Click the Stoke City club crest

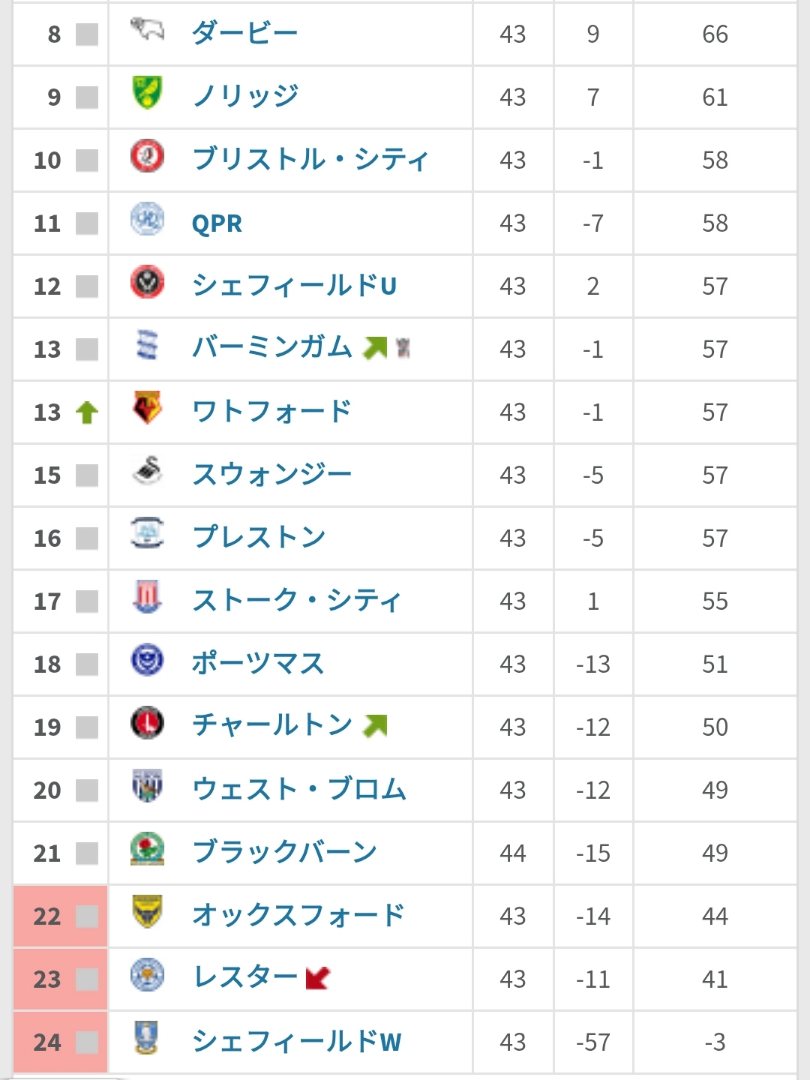click(147, 599)
